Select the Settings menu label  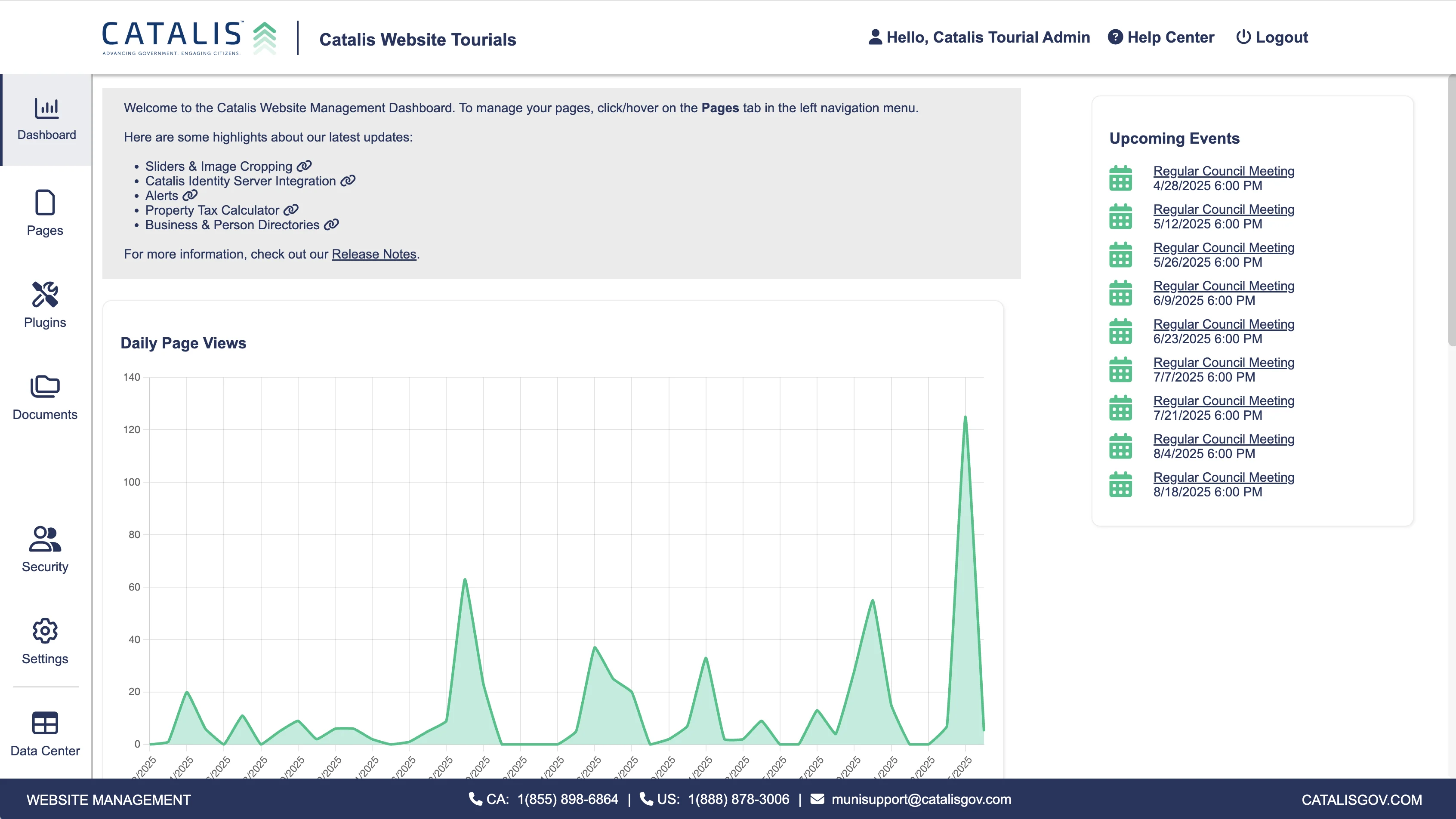[x=45, y=659]
